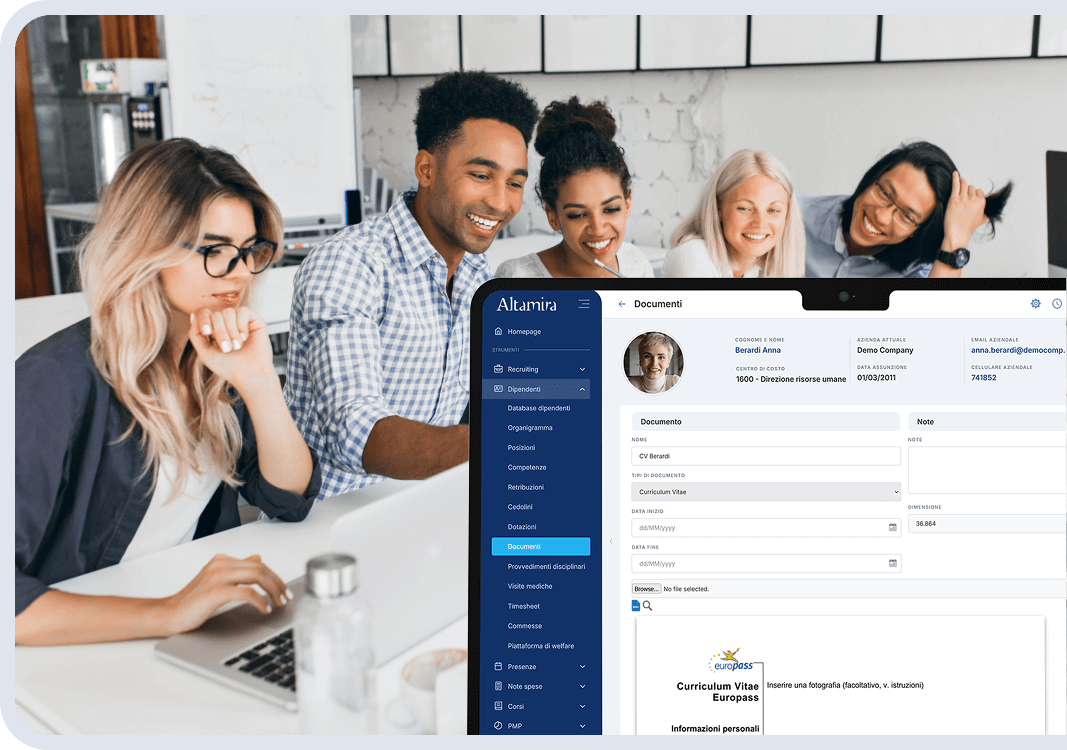The width and height of the screenshot is (1067, 750).
Task: Open the Tipi di Documento dropdown
Action: click(x=766, y=492)
